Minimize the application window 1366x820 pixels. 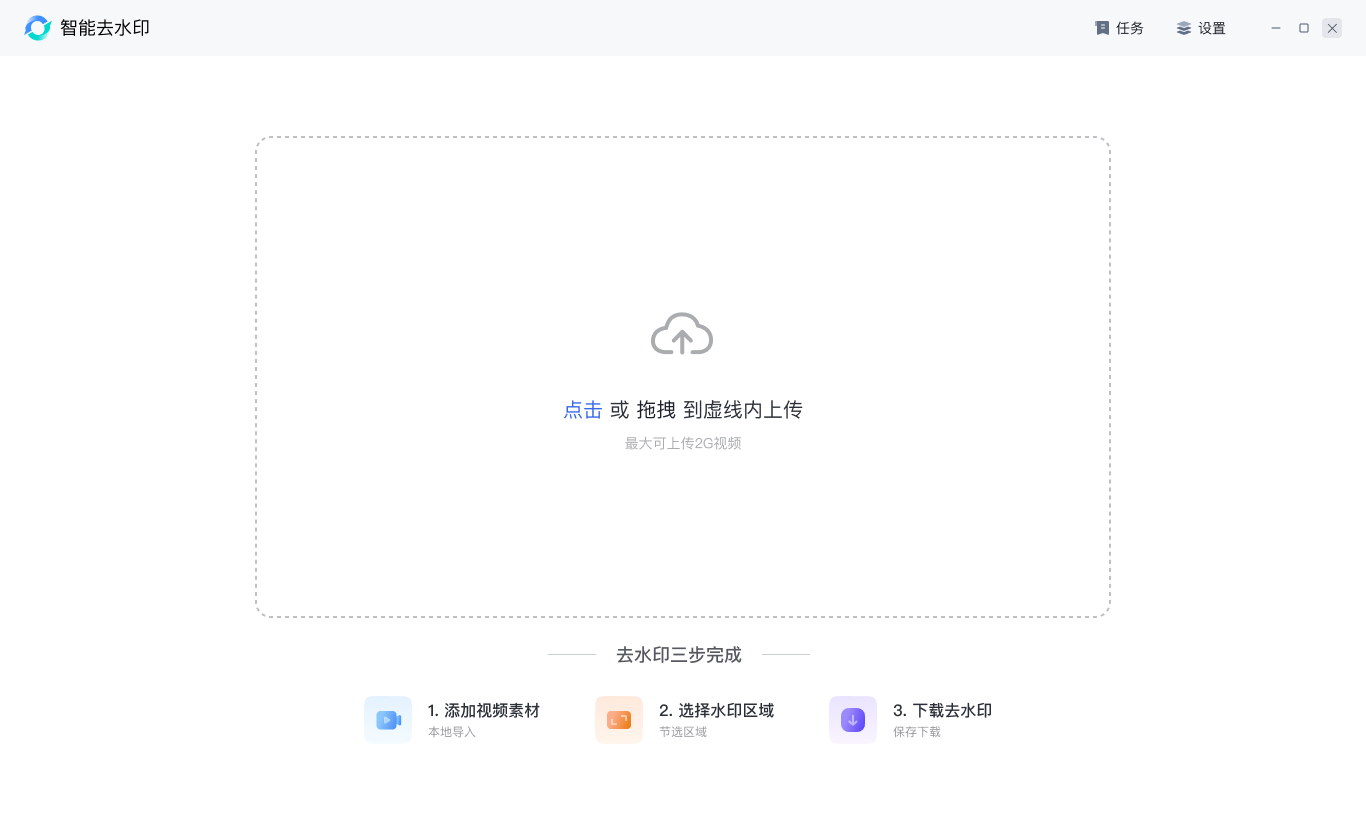click(x=1276, y=28)
